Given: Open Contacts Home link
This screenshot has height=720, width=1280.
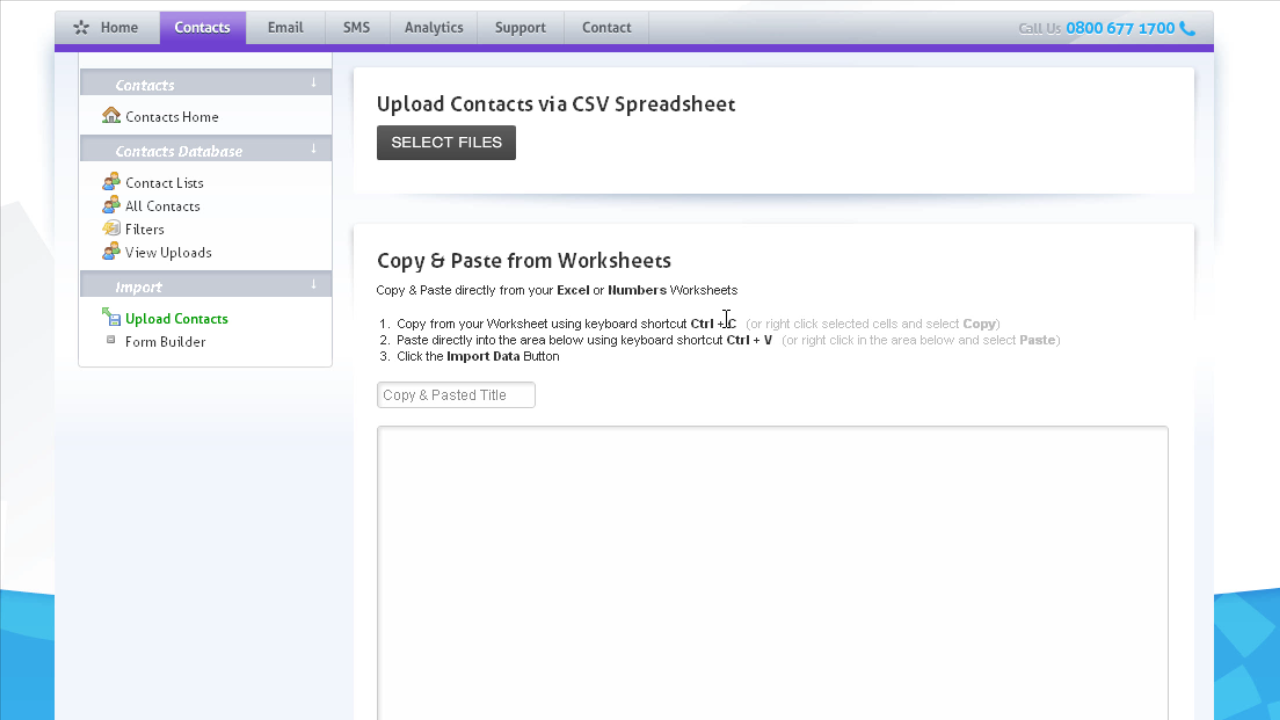Looking at the screenshot, I should tap(172, 117).
